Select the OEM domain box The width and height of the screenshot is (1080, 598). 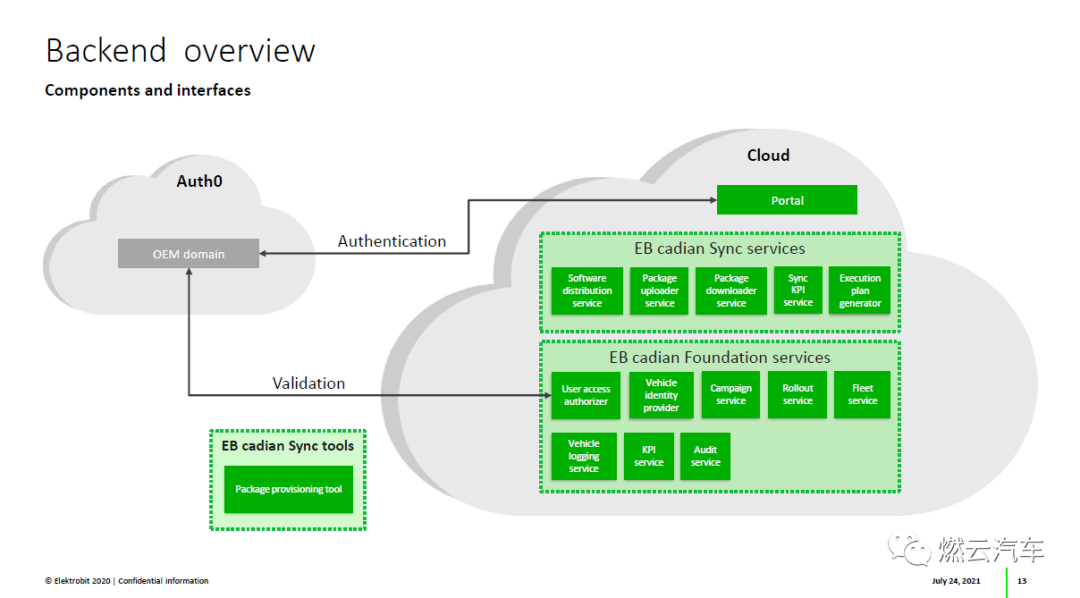coord(188,254)
